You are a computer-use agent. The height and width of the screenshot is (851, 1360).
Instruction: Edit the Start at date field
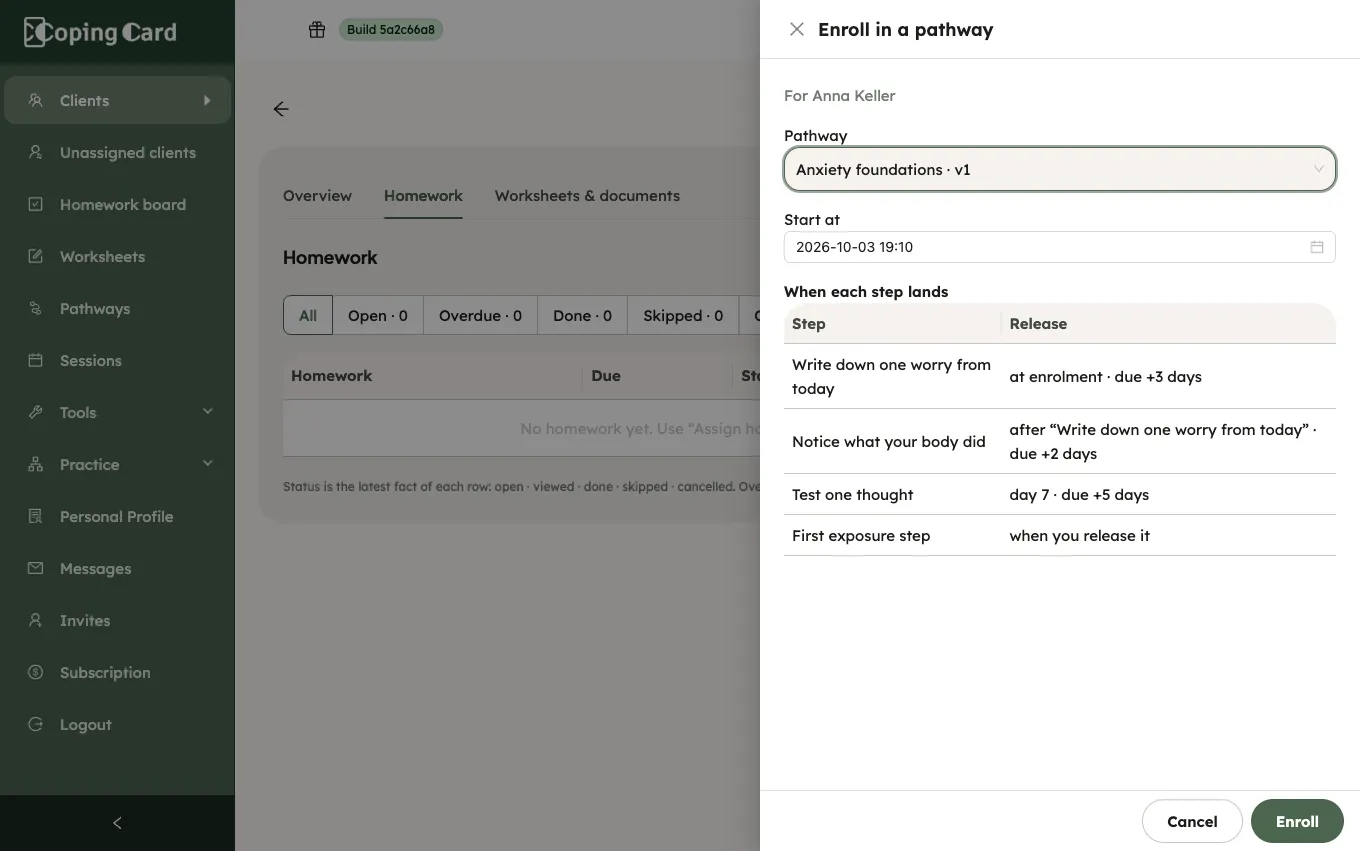(1060, 247)
